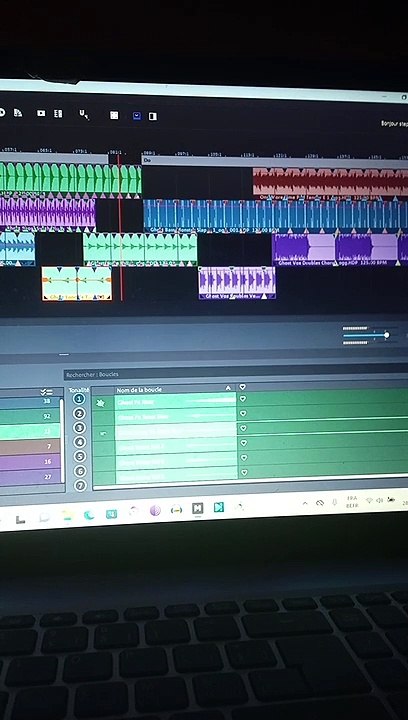Toggle the snap magnet tool icon
This screenshot has height=720, width=408.
(x=84, y=114)
